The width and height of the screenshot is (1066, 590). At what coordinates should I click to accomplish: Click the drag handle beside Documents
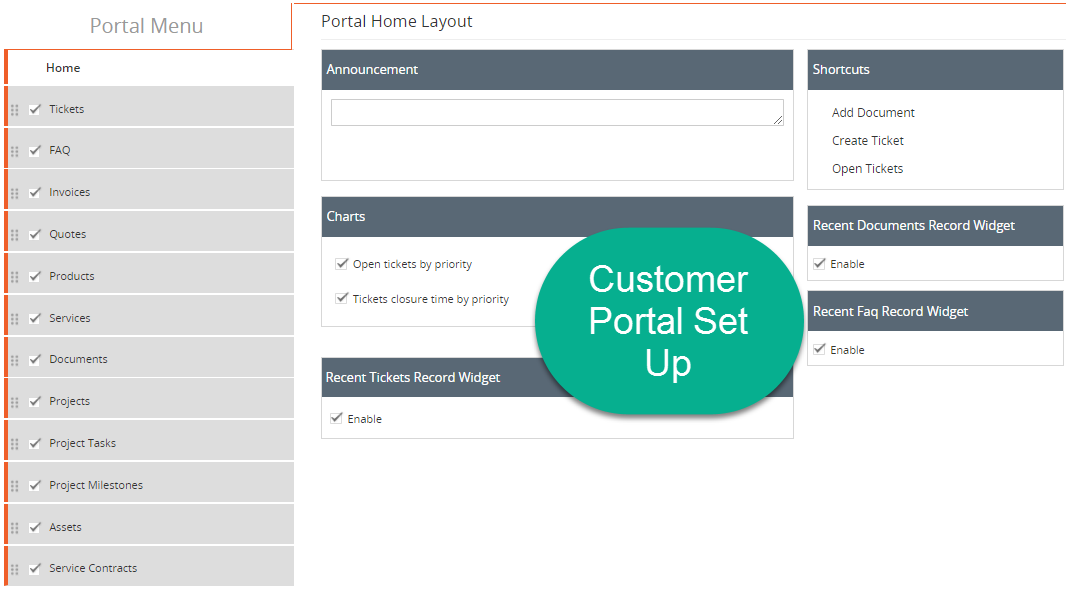[x=14, y=360]
